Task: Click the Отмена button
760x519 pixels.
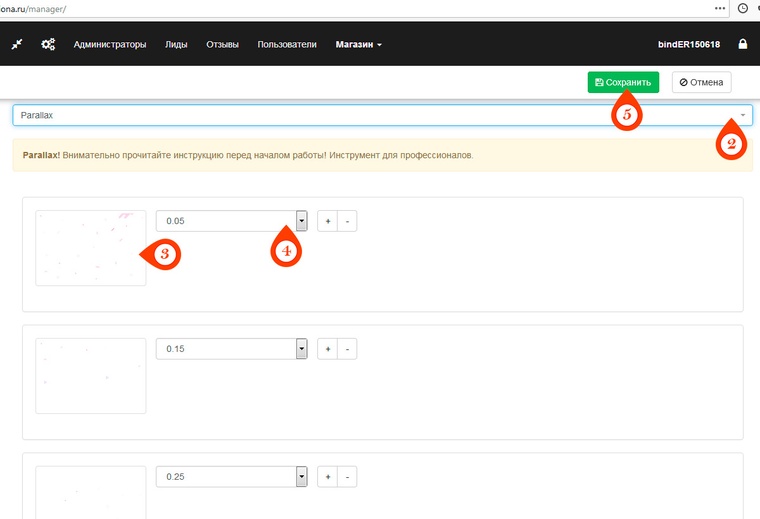Action: pyautogui.click(x=701, y=82)
